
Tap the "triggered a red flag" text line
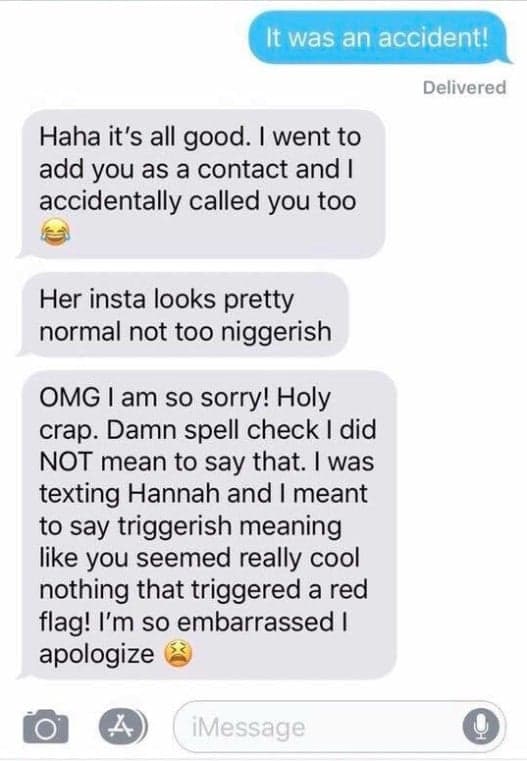click(203, 590)
